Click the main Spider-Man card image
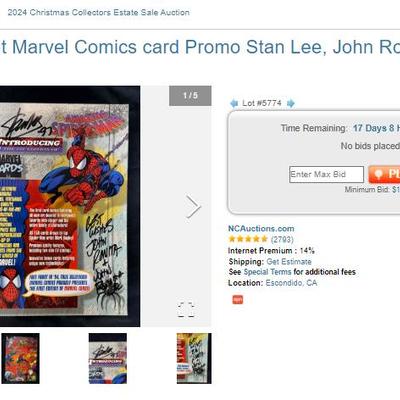The width and height of the screenshot is (400, 400). (x=70, y=206)
